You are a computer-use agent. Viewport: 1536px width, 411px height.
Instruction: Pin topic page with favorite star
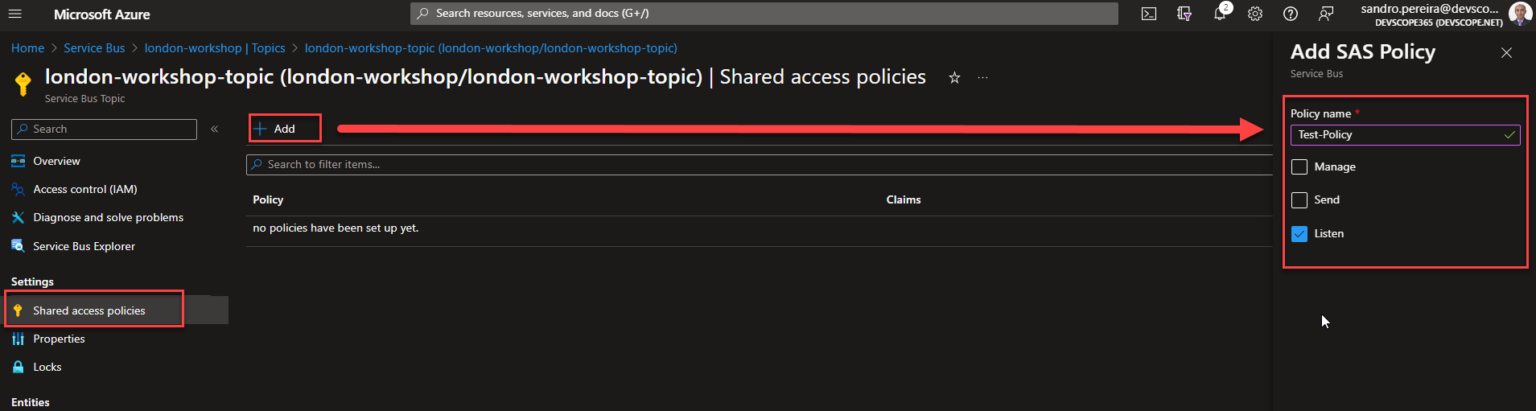coord(954,78)
